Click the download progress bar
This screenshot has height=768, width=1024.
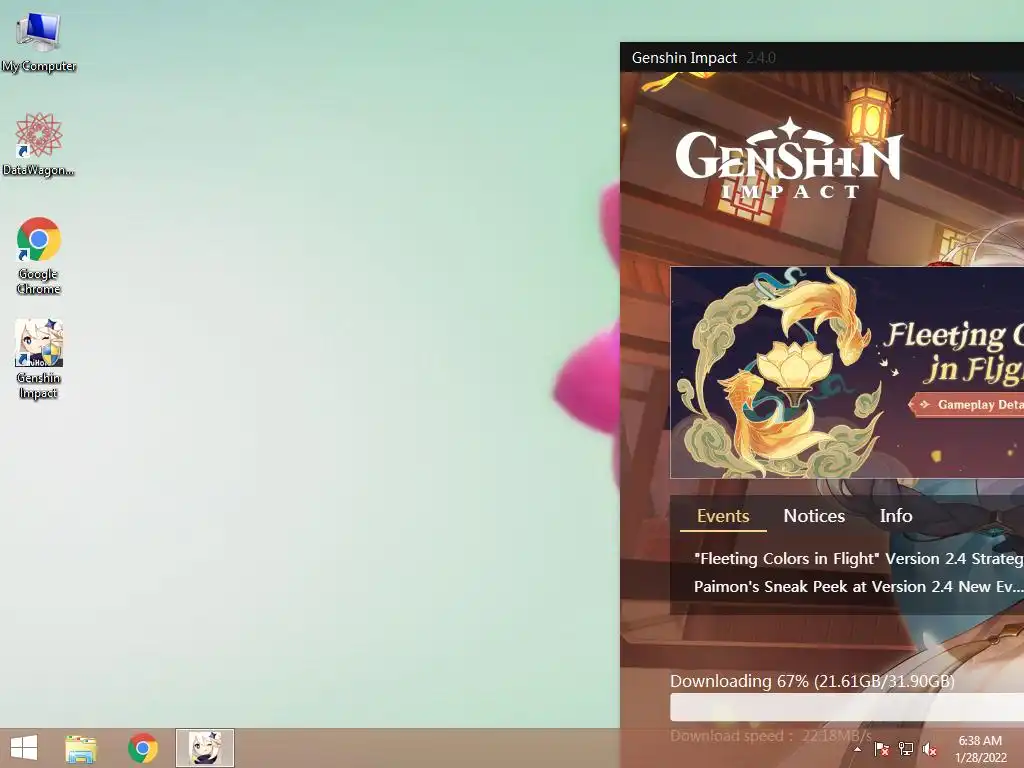[847, 707]
